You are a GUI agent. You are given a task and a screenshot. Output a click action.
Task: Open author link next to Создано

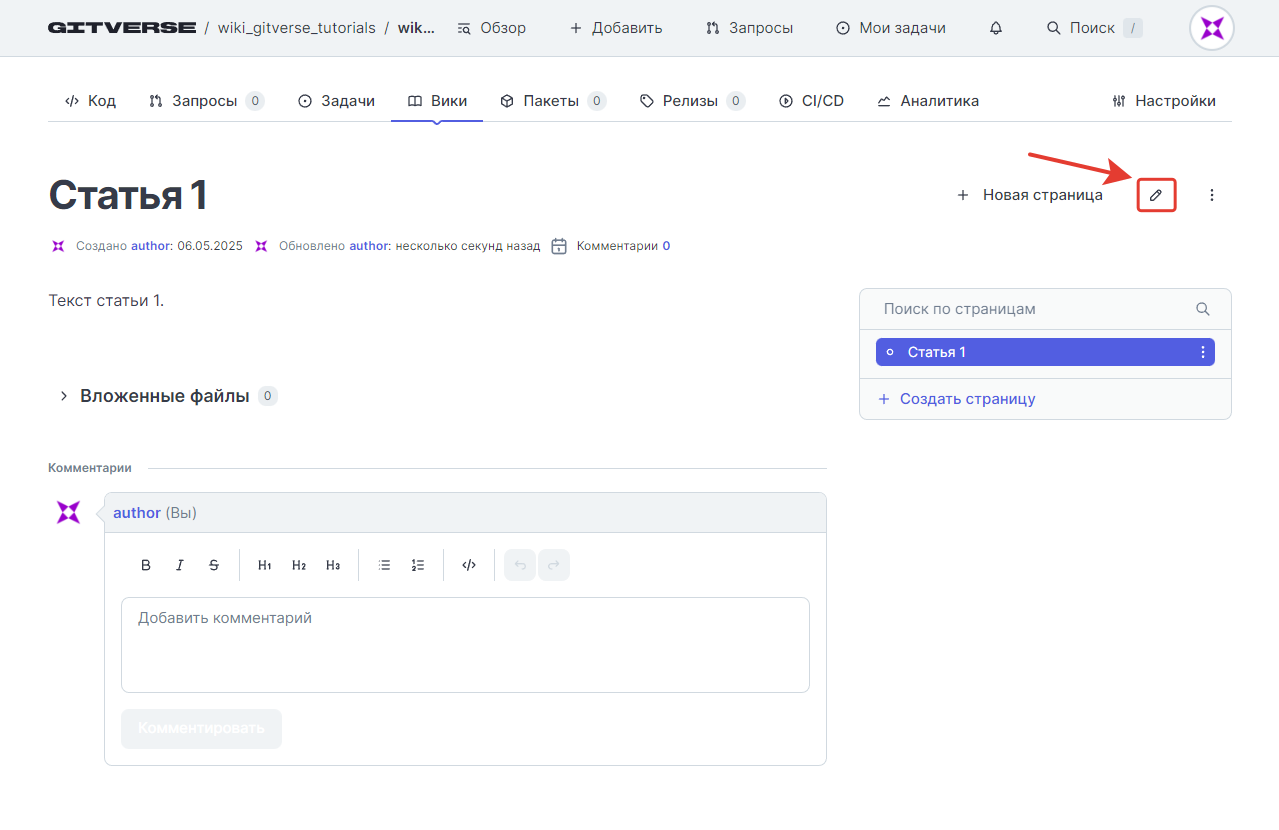[152, 246]
